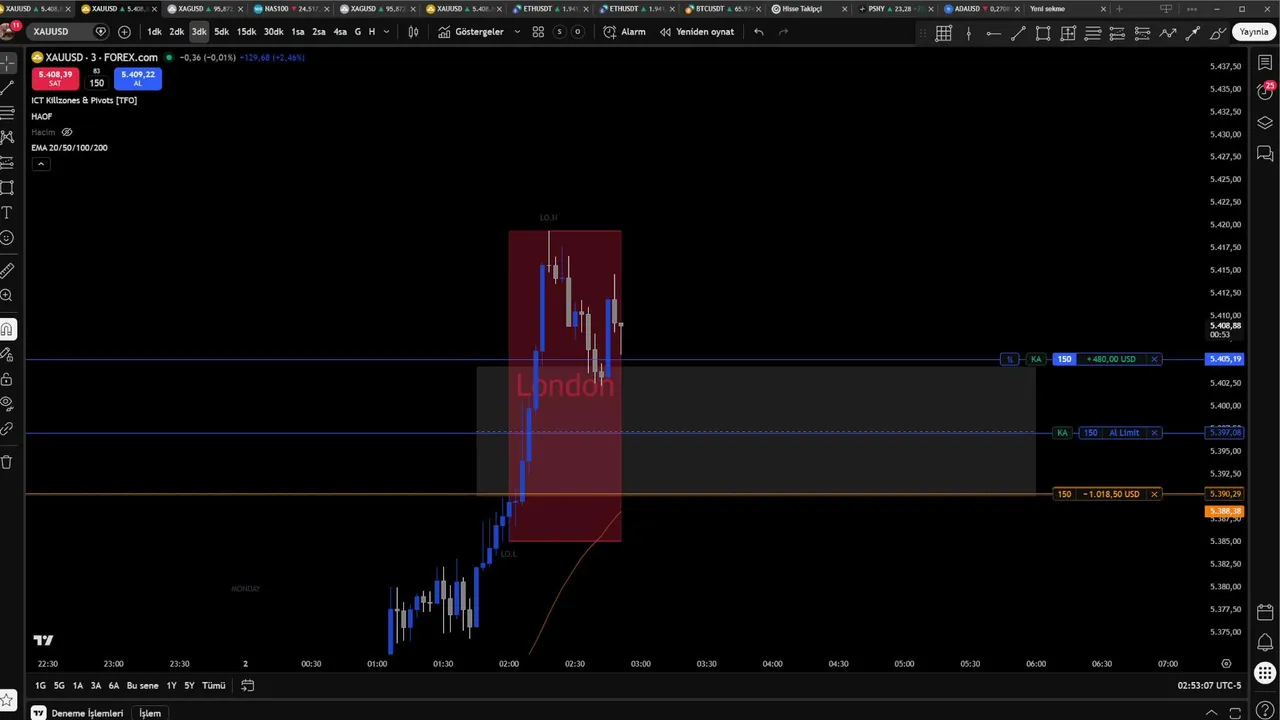Screen dimensions: 1280x720
Task: Toggle lock all drawings icon
Action: 7,379
